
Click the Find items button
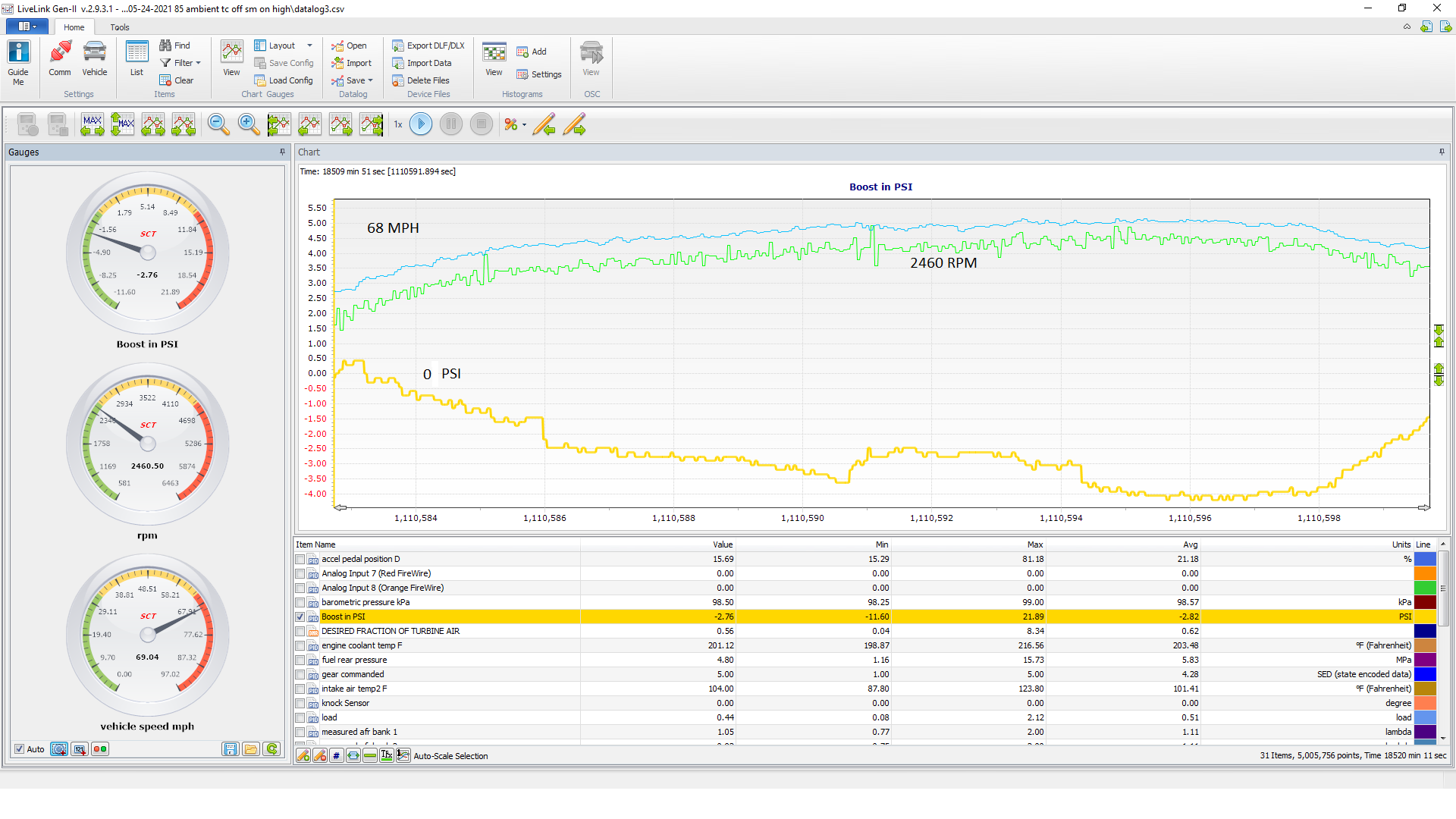click(175, 45)
